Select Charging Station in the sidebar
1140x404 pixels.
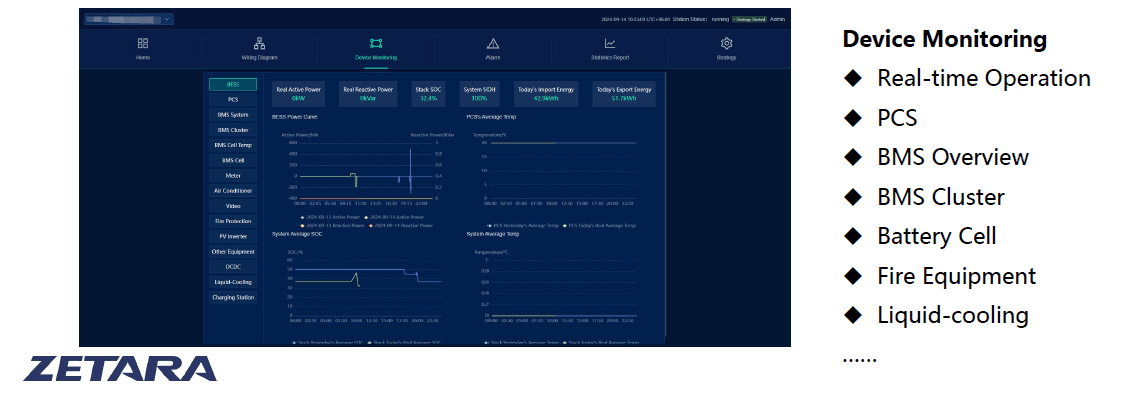click(233, 297)
